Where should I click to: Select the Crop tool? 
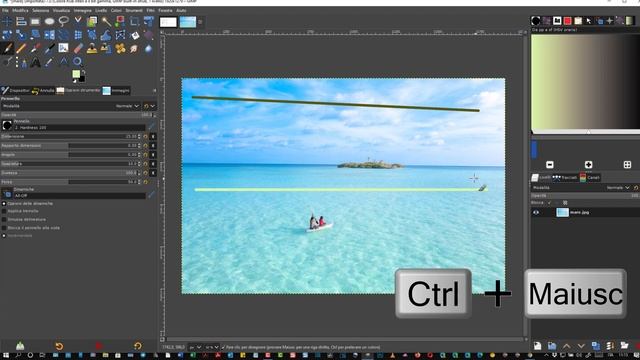[x=134, y=21]
